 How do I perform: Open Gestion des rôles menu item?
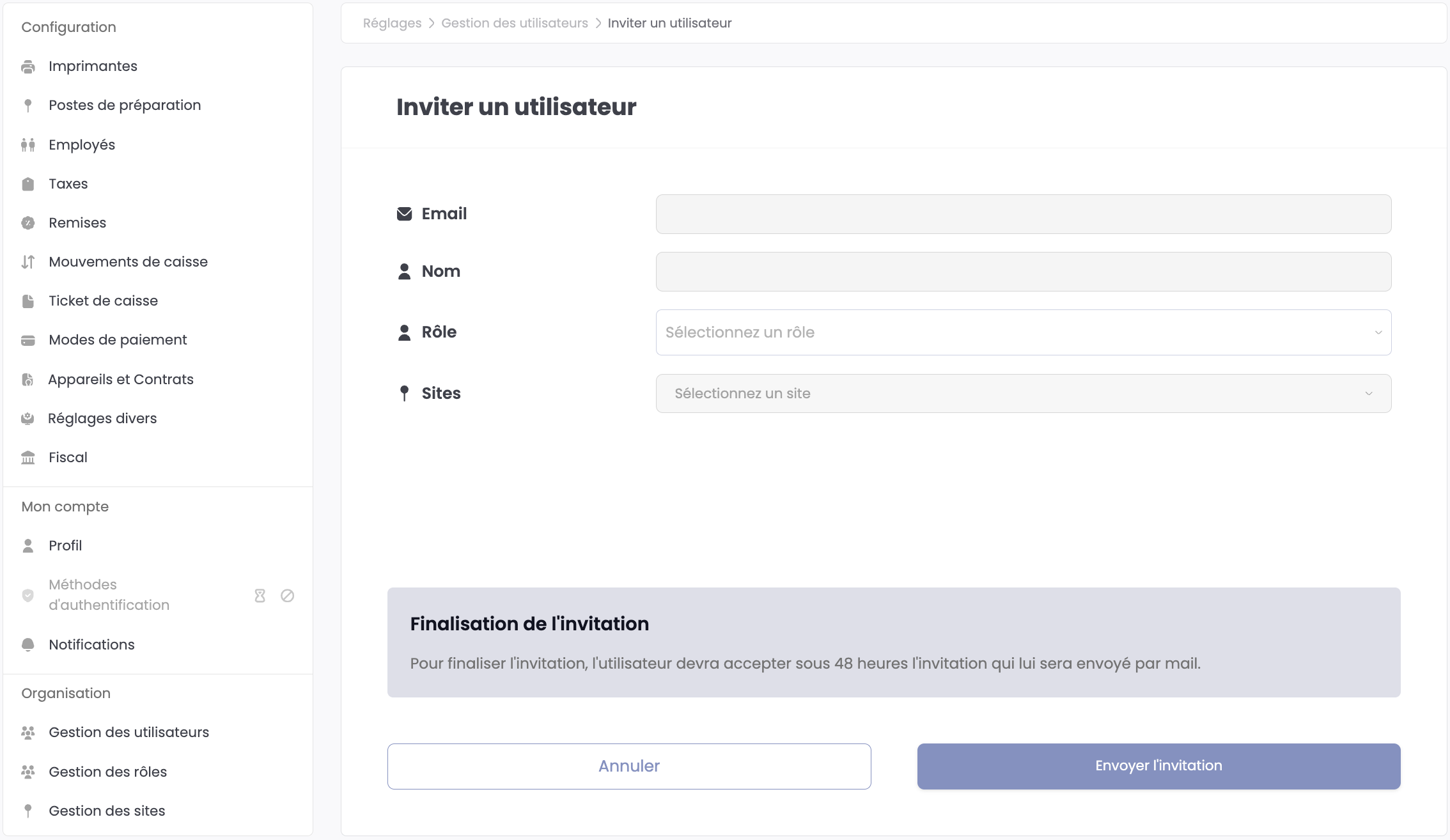[x=107, y=772]
